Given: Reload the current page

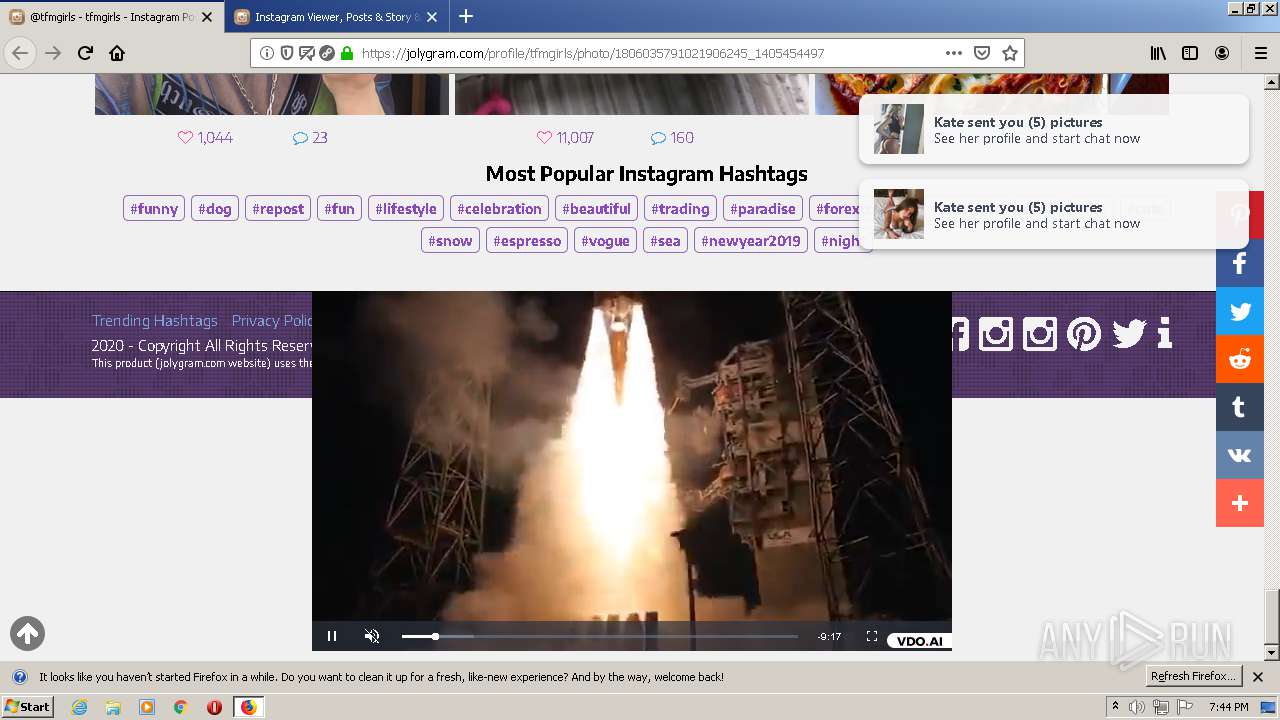Looking at the screenshot, I should click(85, 53).
